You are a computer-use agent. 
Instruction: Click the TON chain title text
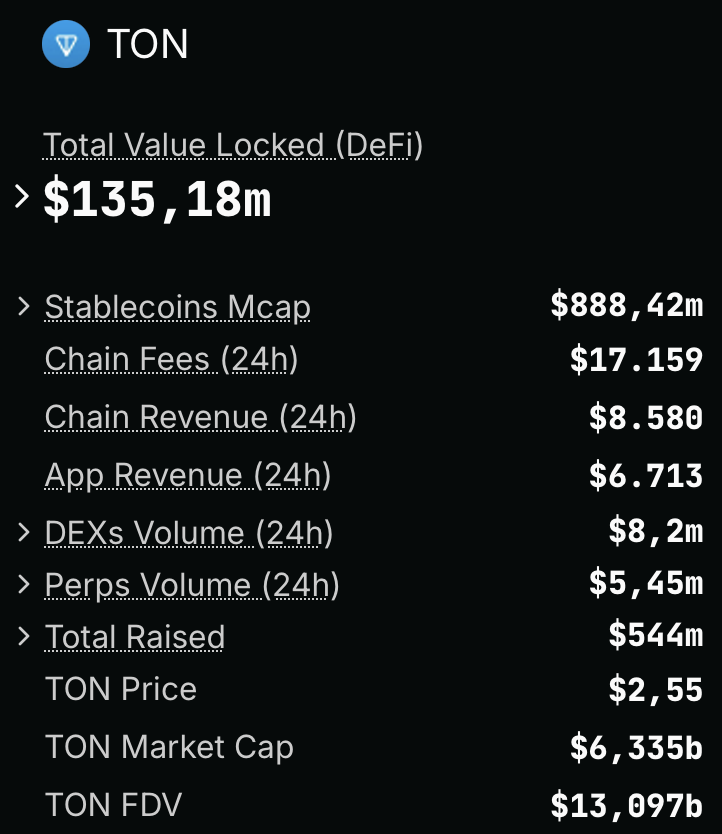147,44
